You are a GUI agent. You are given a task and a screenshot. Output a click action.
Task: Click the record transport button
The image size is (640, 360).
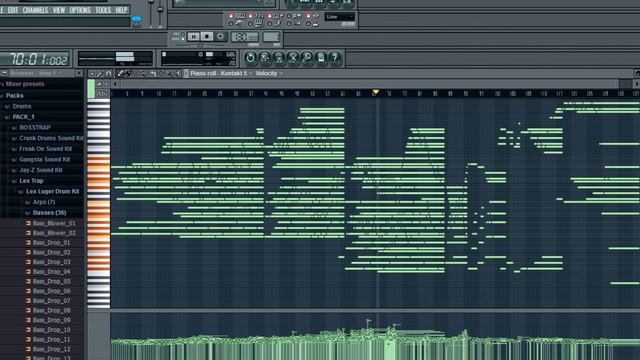pos(220,37)
